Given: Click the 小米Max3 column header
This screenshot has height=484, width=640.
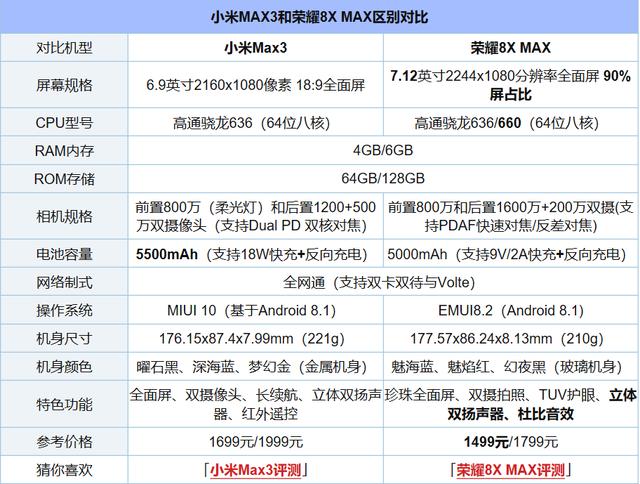Looking at the screenshot, I should click(x=256, y=48).
